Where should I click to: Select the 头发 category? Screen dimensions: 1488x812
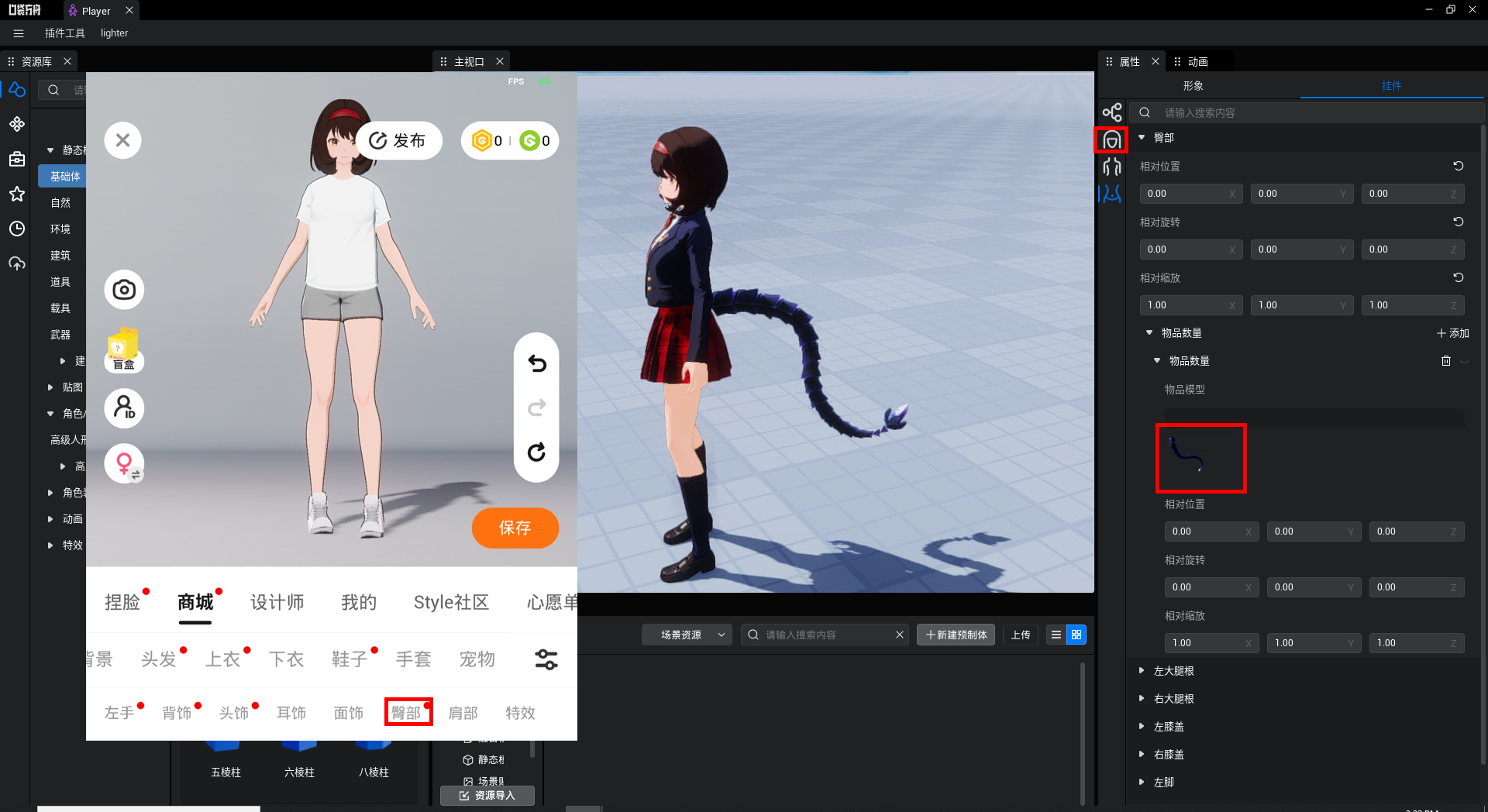[x=159, y=659]
